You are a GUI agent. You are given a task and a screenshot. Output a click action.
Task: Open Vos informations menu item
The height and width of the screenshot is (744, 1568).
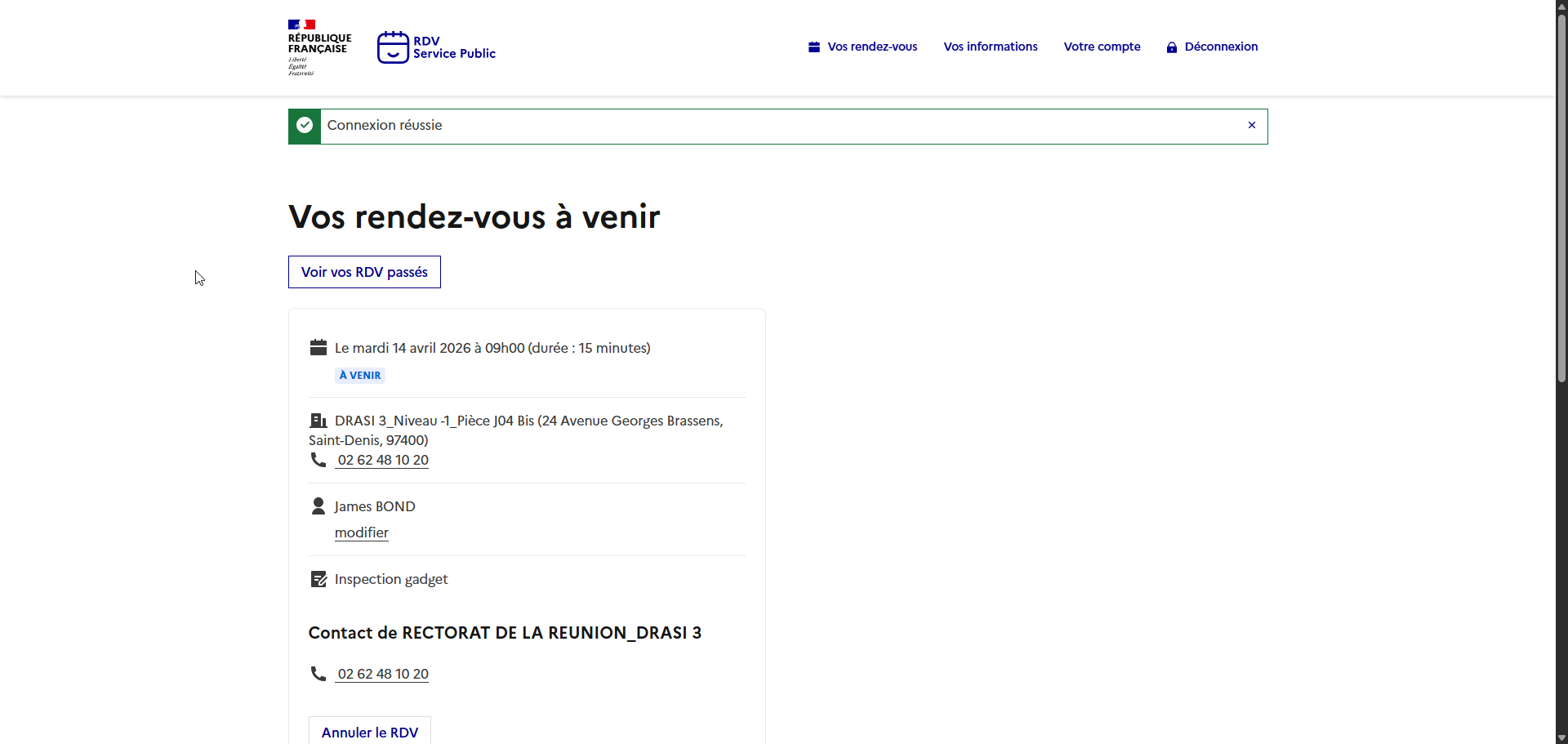(991, 47)
